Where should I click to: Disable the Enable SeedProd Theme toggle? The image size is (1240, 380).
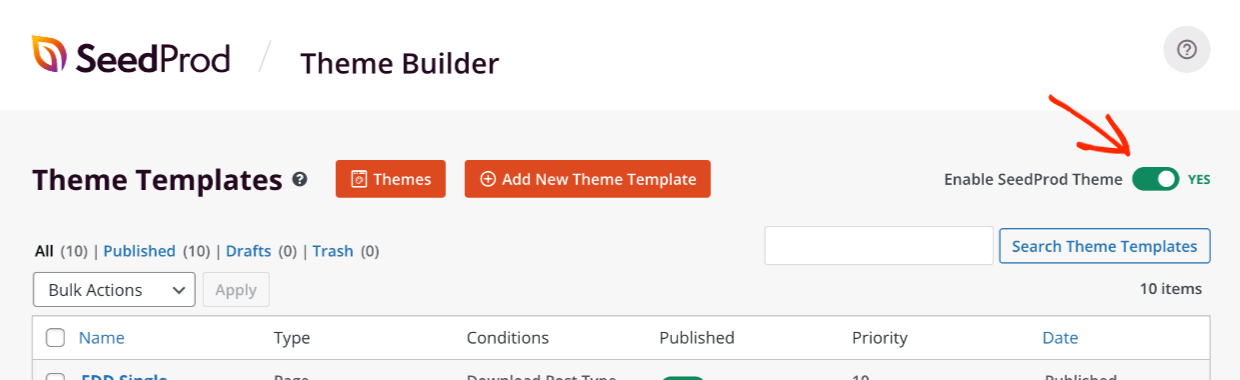1156,180
